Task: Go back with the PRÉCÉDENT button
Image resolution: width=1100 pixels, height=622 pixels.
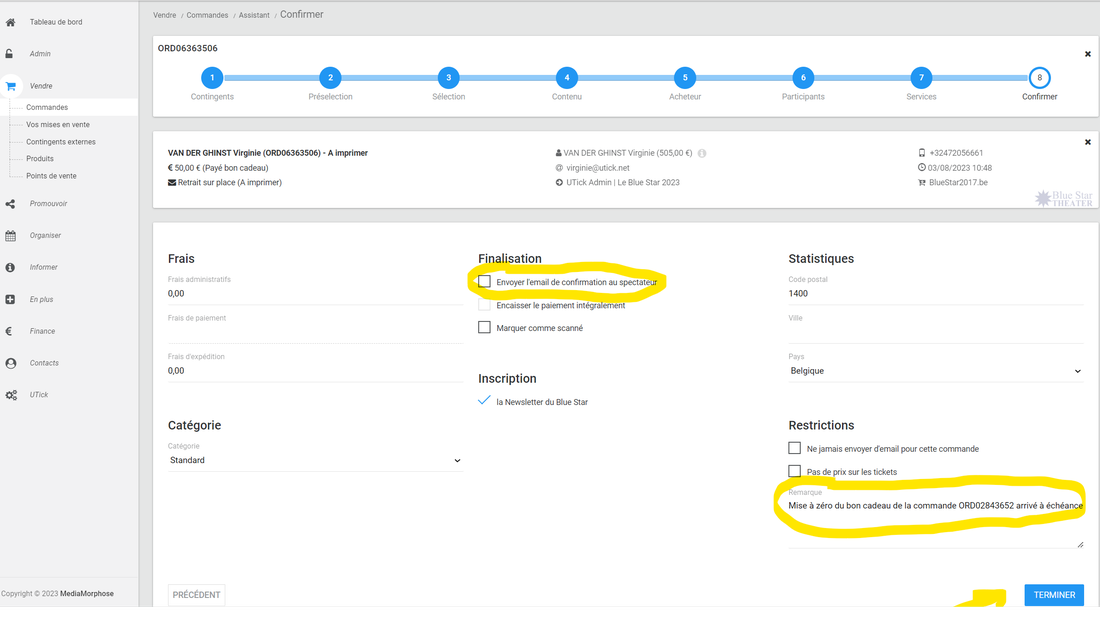Action: click(196, 595)
